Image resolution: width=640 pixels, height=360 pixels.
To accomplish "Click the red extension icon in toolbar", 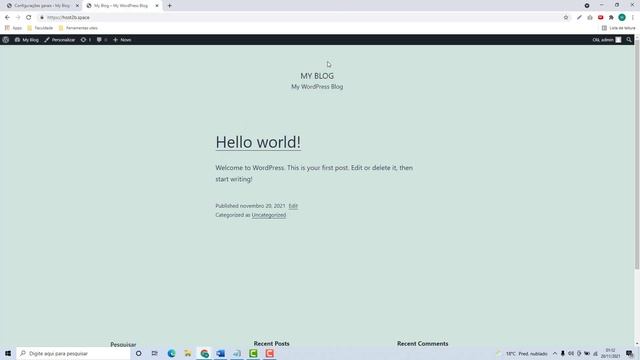I will (600, 18).
